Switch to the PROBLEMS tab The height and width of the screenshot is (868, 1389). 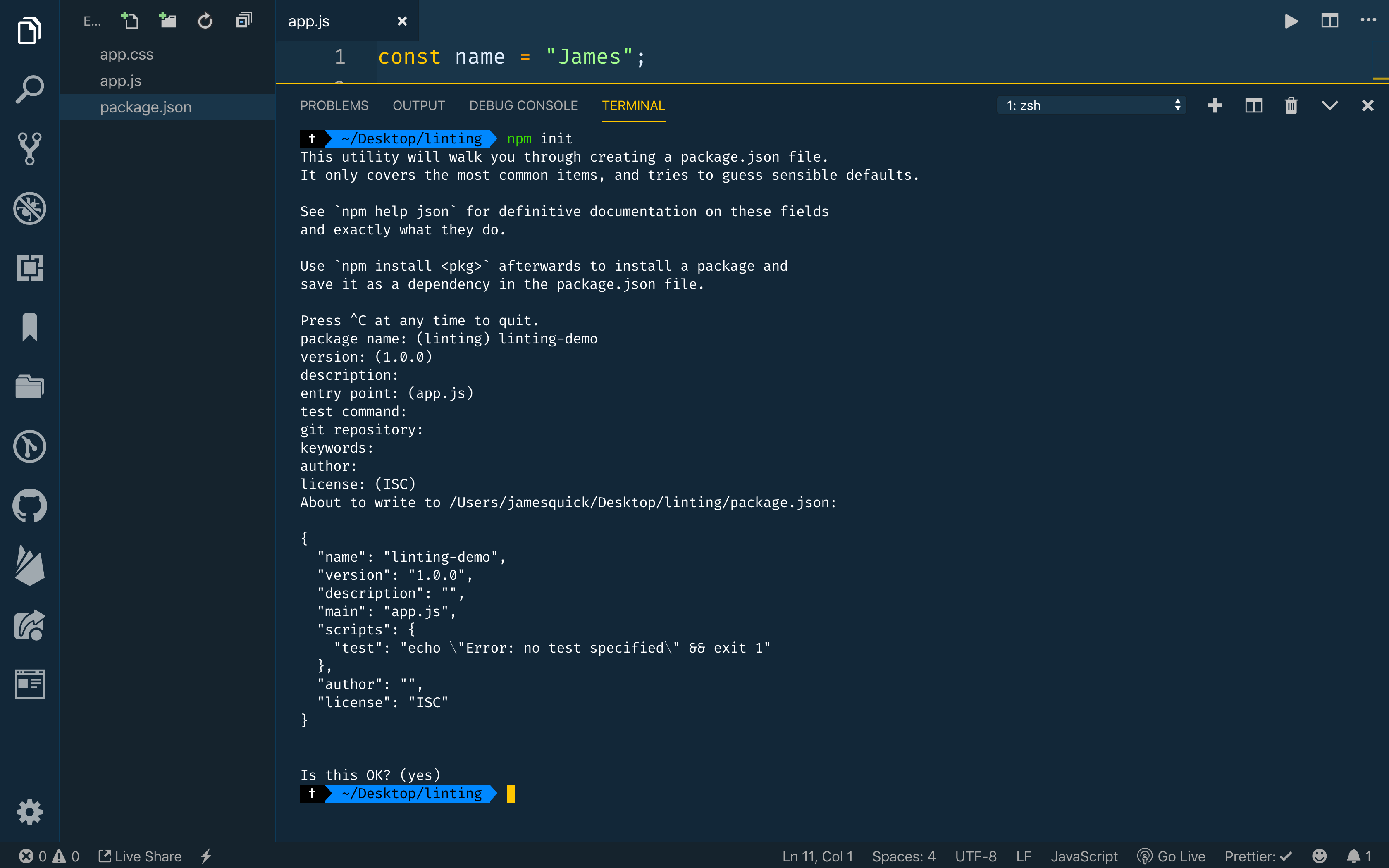click(x=335, y=105)
